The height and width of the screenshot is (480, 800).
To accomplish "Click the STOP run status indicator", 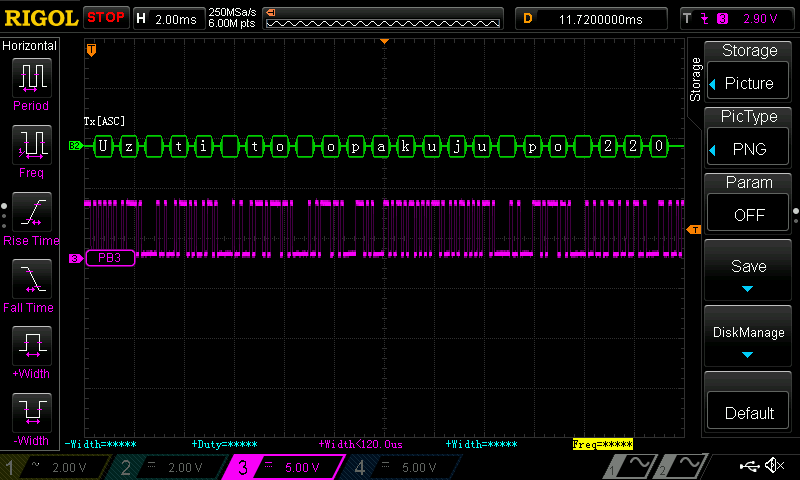I will point(106,17).
